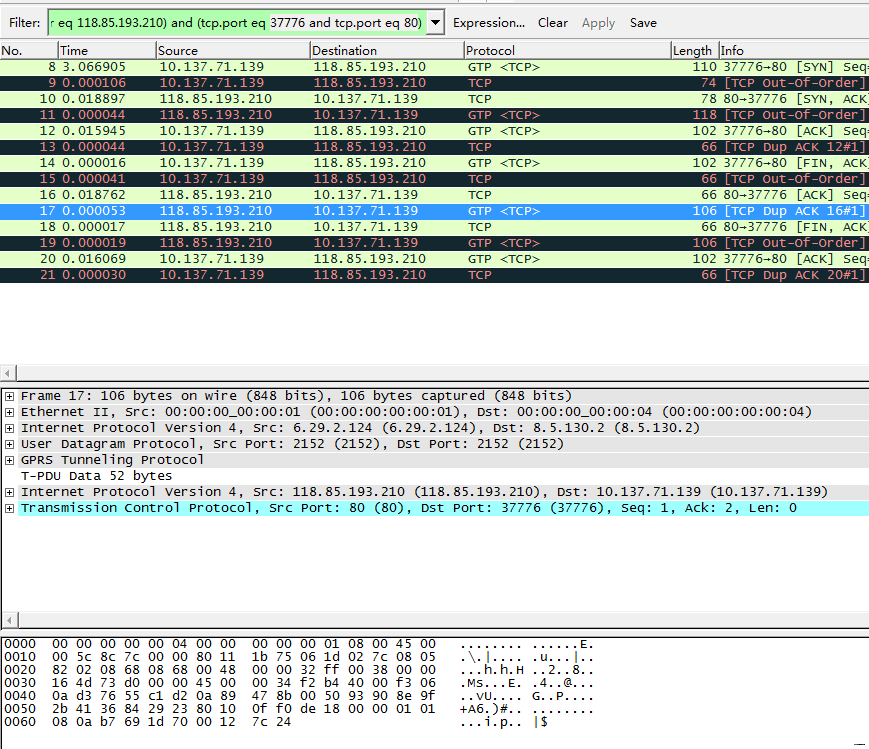
Task: Expand the Ethernet II section
Action: [9, 411]
